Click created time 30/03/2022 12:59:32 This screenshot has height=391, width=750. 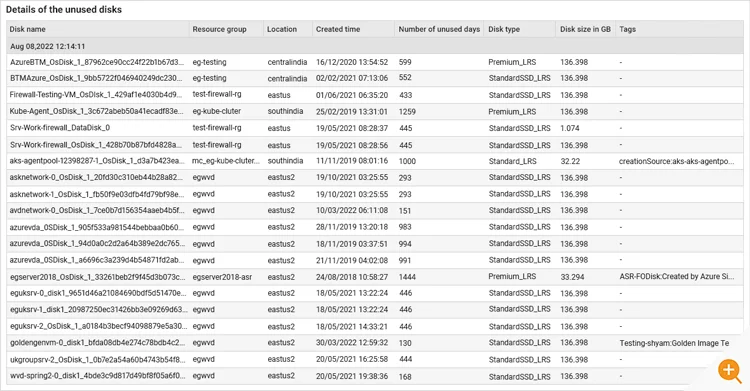352,343
